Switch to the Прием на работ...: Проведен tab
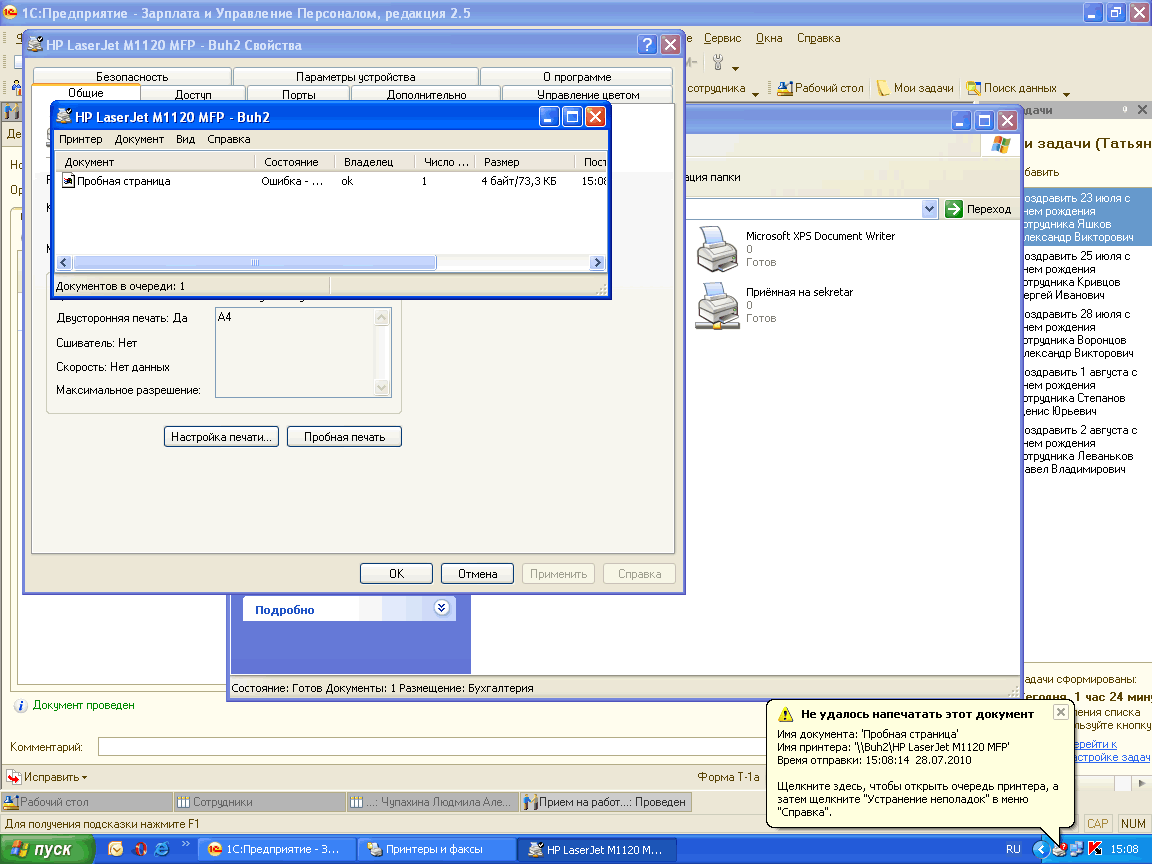Screen dimensions: 1152x864 point(605,802)
